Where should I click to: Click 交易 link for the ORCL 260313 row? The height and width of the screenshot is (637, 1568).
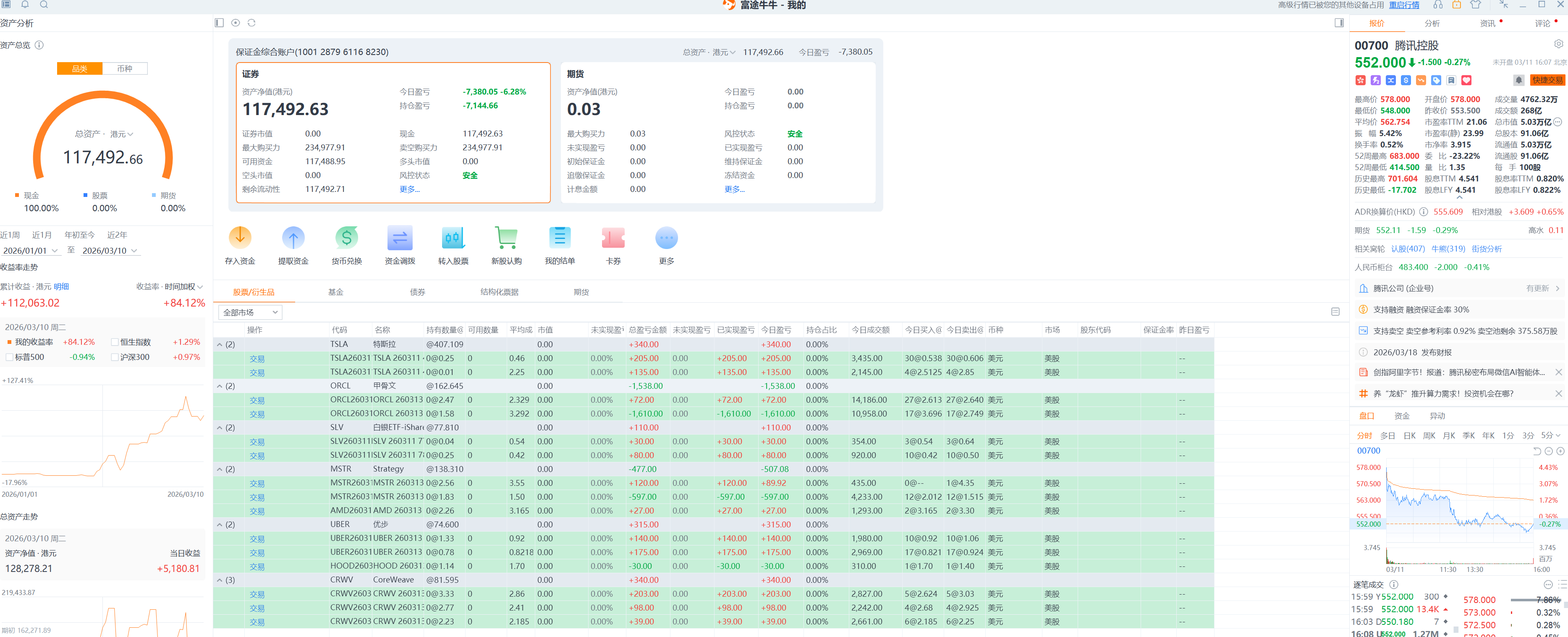tap(257, 401)
